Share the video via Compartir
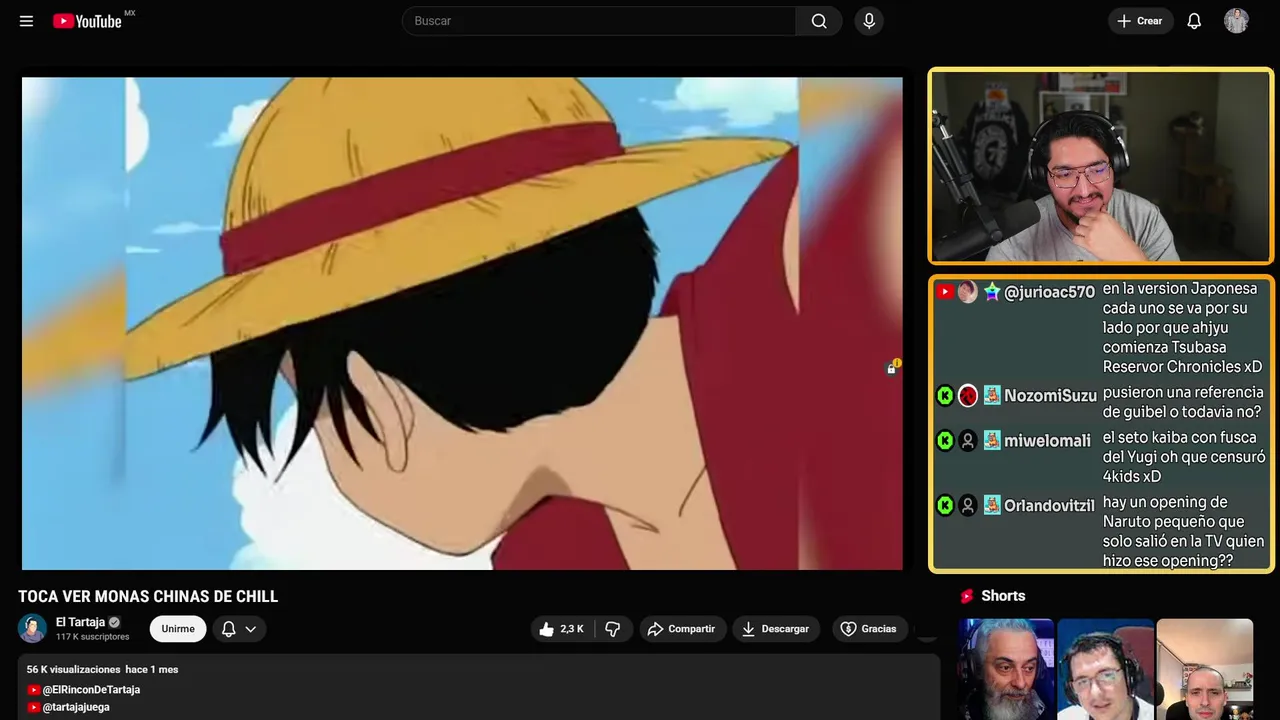Screen dimensions: 1280x720 point(682,629)
